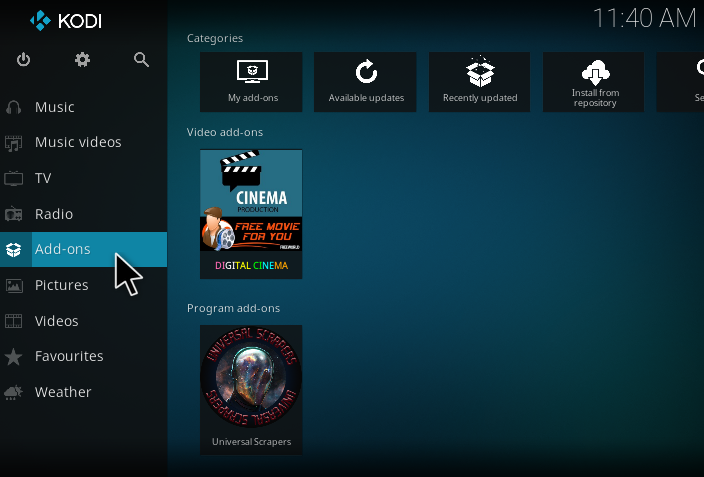This screenshot has height=477, width=704.
Task: Click the Install from repository cloud icon
Action: coord(595,72)
